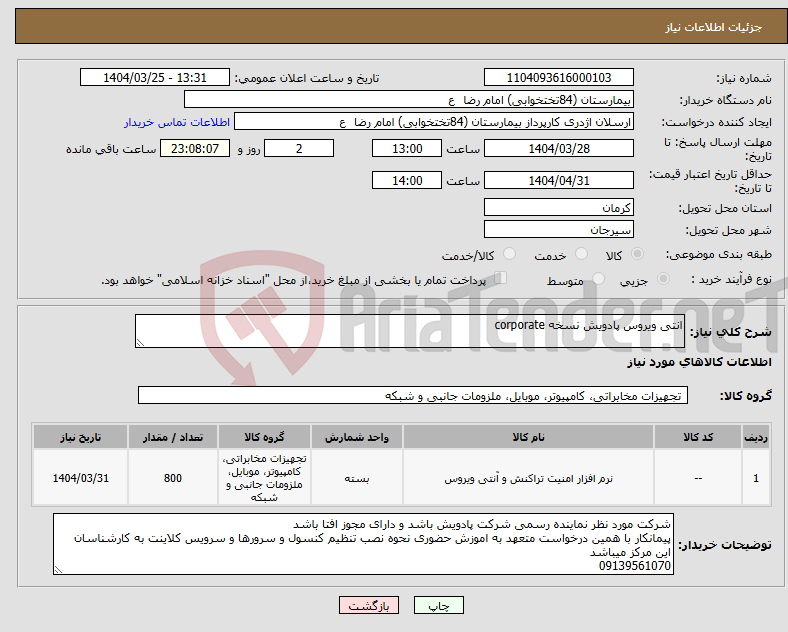Select the متوسط purchase type radio
788x632 pixels.
tap(598, 278)
